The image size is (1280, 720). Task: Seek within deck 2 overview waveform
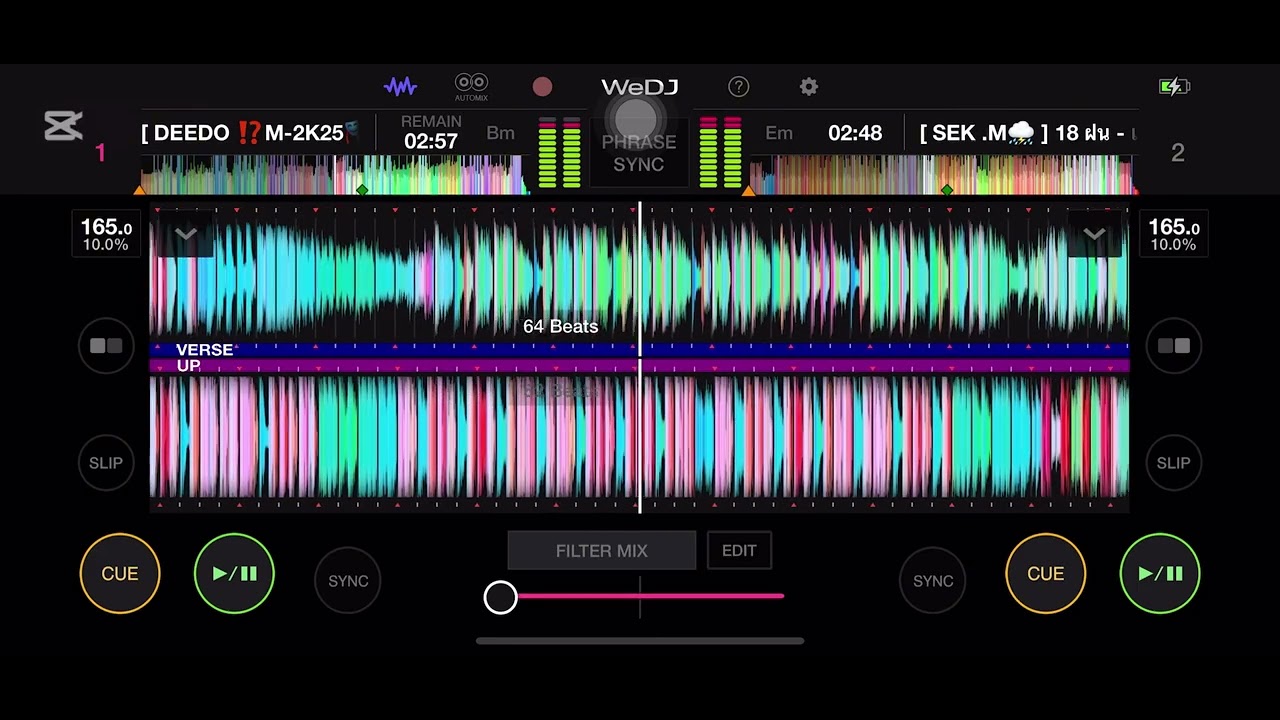pos(943,175)
